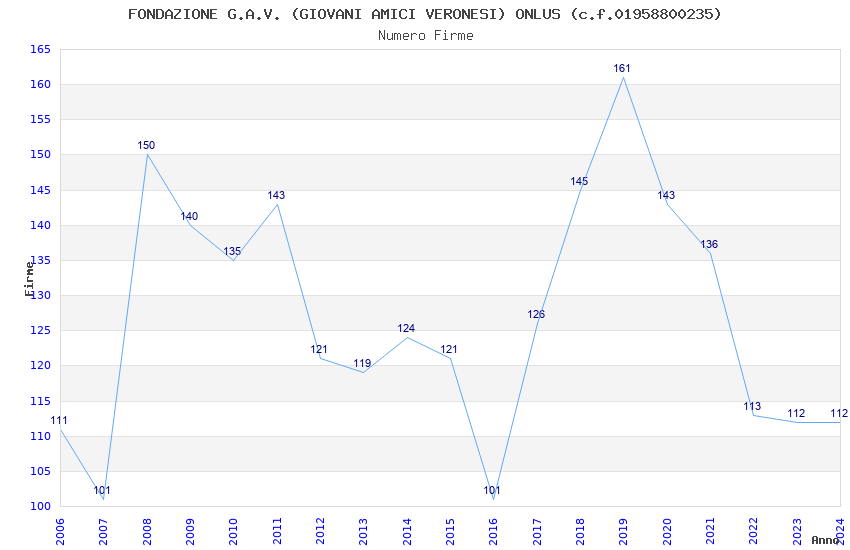The height and width of the screenshot is (550, 850).
Task: Click the 2007 year tick label
Action: pos(103,531)
